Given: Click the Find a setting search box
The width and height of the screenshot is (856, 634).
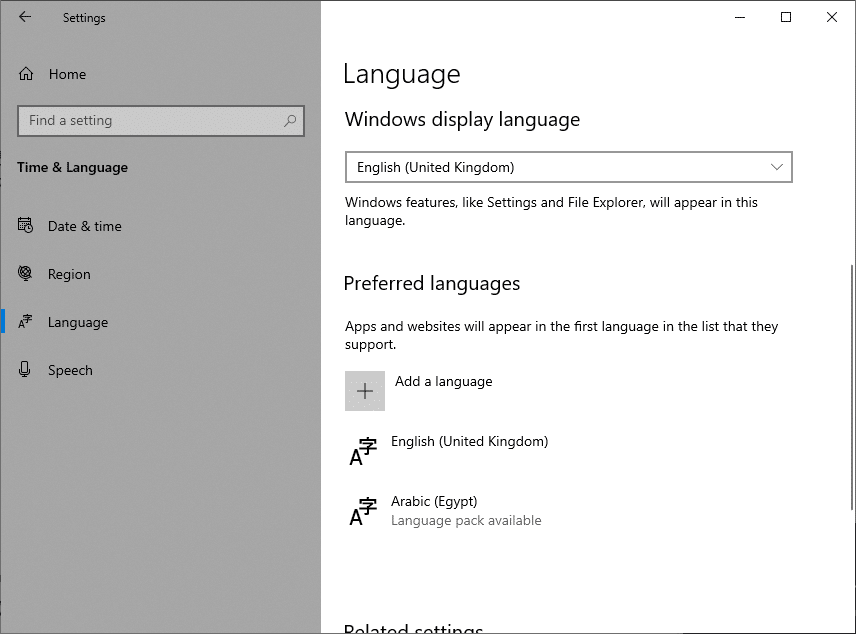Looking at the screenshot, I should (150, 121).
